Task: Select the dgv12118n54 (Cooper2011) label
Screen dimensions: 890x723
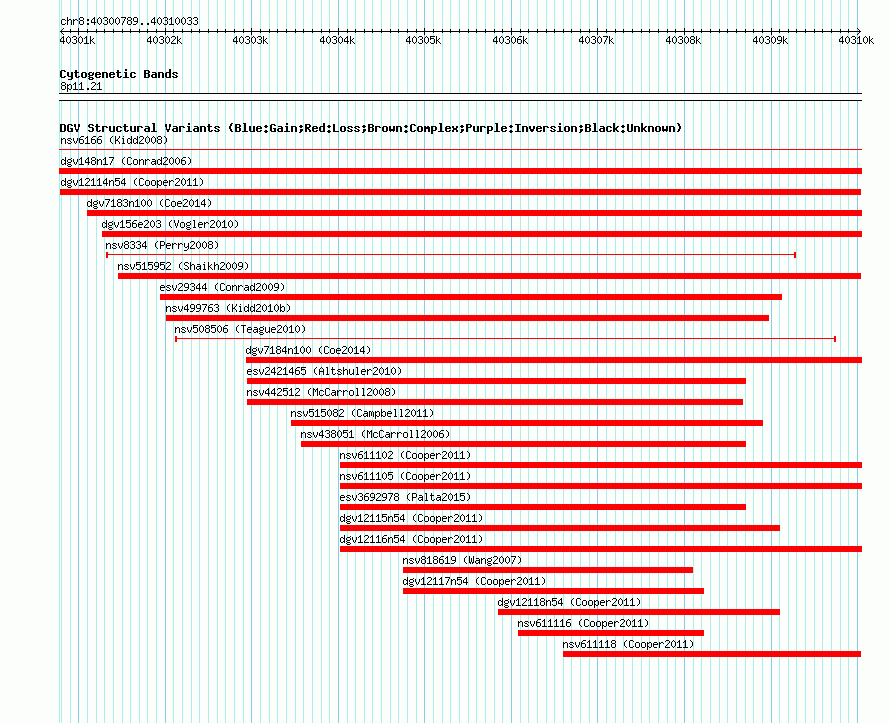Action: pos(569,602)
